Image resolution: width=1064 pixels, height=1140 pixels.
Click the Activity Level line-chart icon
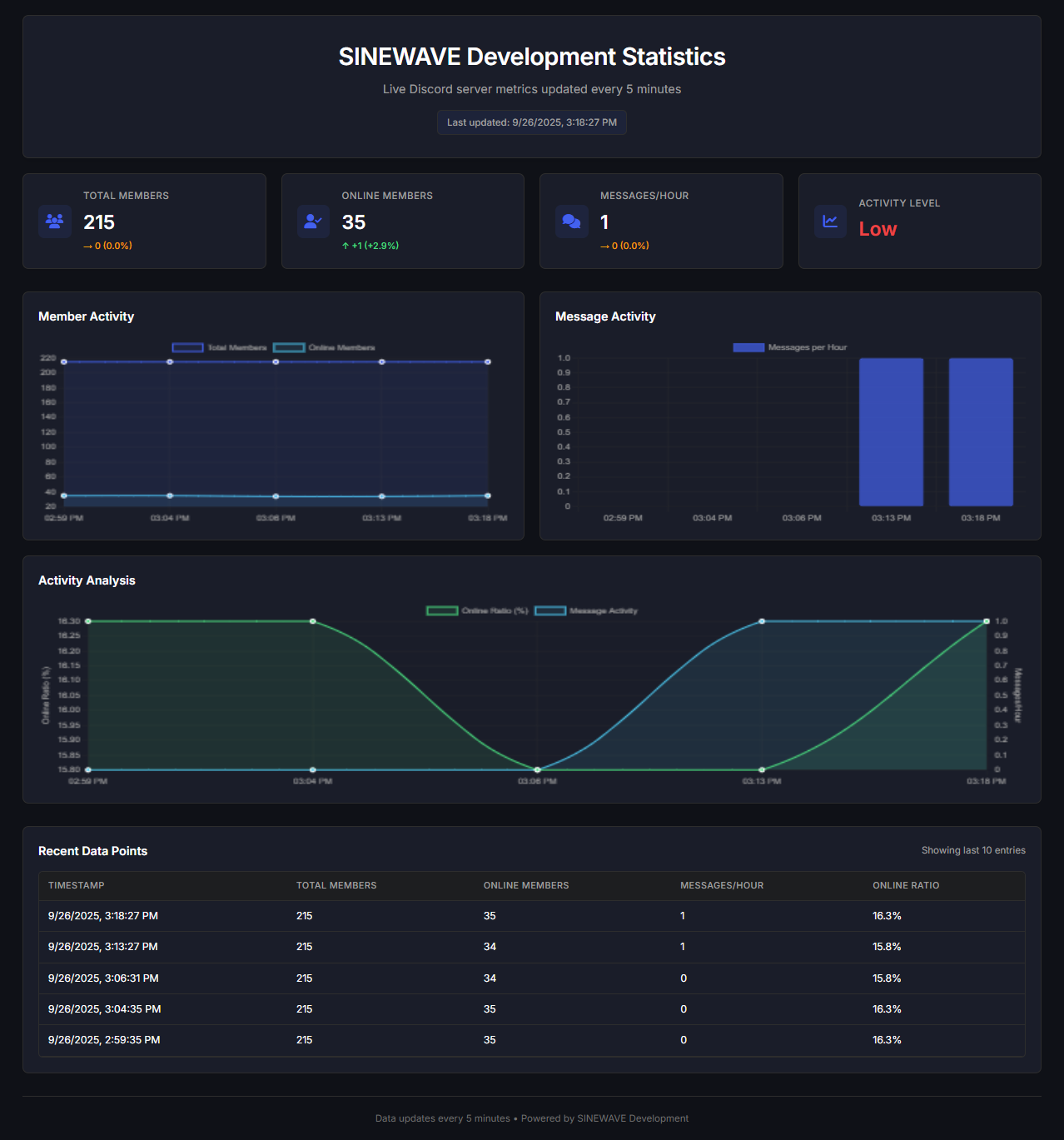(830, 222)
